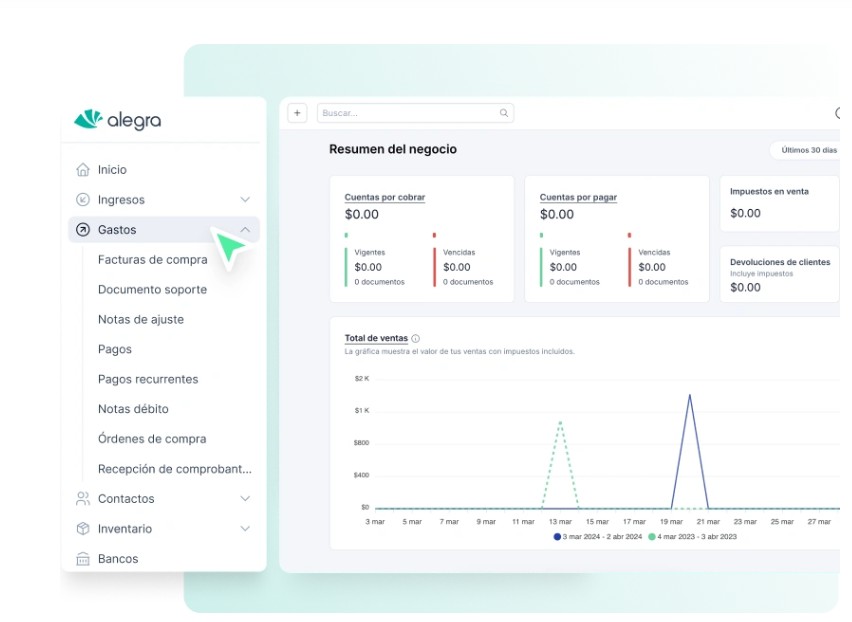This screenshot has width=852, height=622.
Task: Click the Contactos people icon
Action: [83, 498]
